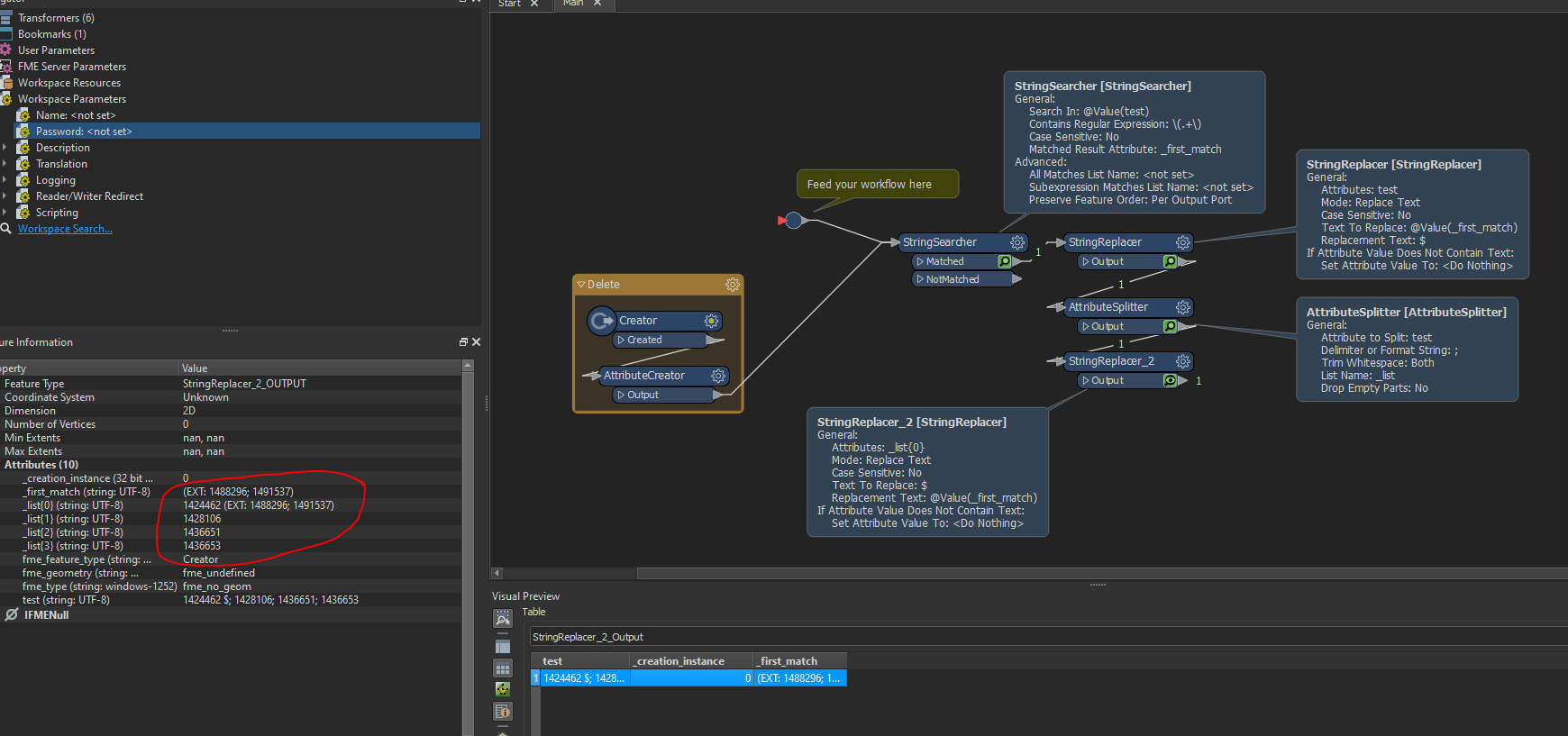The width and height of the screenshot is (1568, 736).
Task: Close the Feature Information panel
Action: pos(476,342)
